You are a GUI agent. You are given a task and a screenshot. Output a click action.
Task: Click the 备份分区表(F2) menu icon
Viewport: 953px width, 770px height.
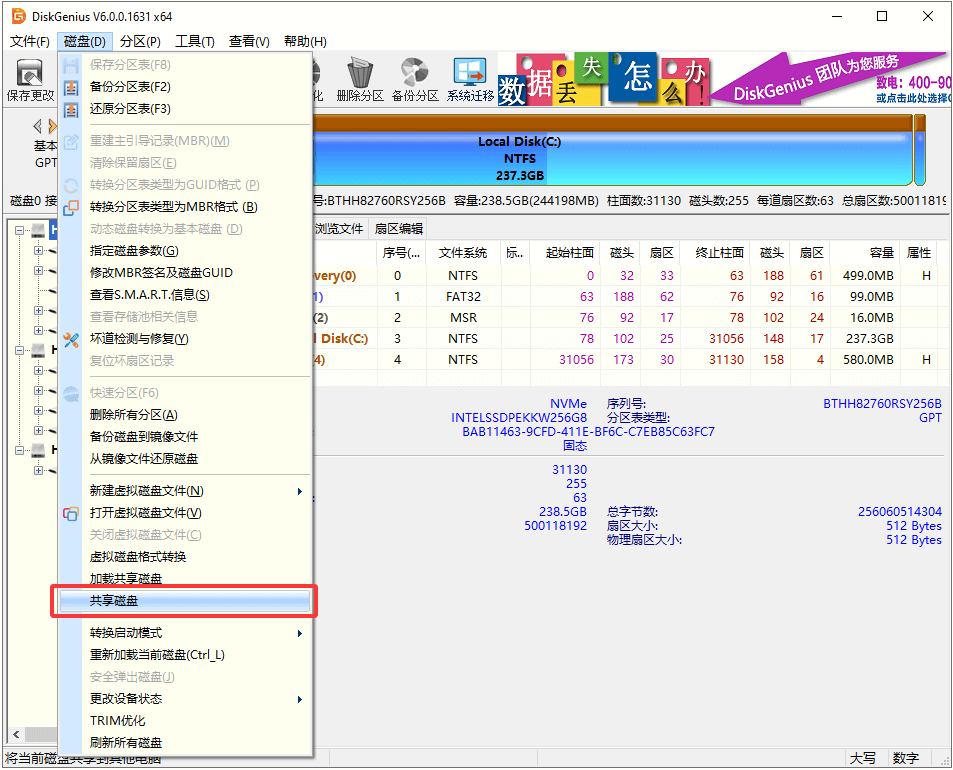70,86
